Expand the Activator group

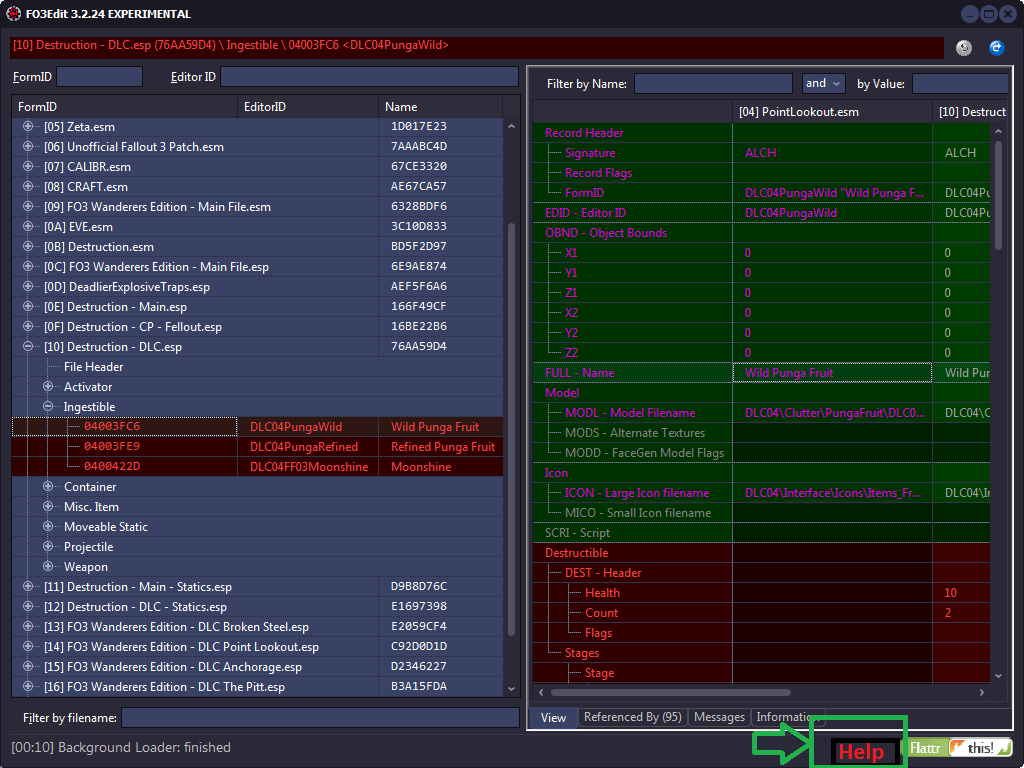pos(48,387)
